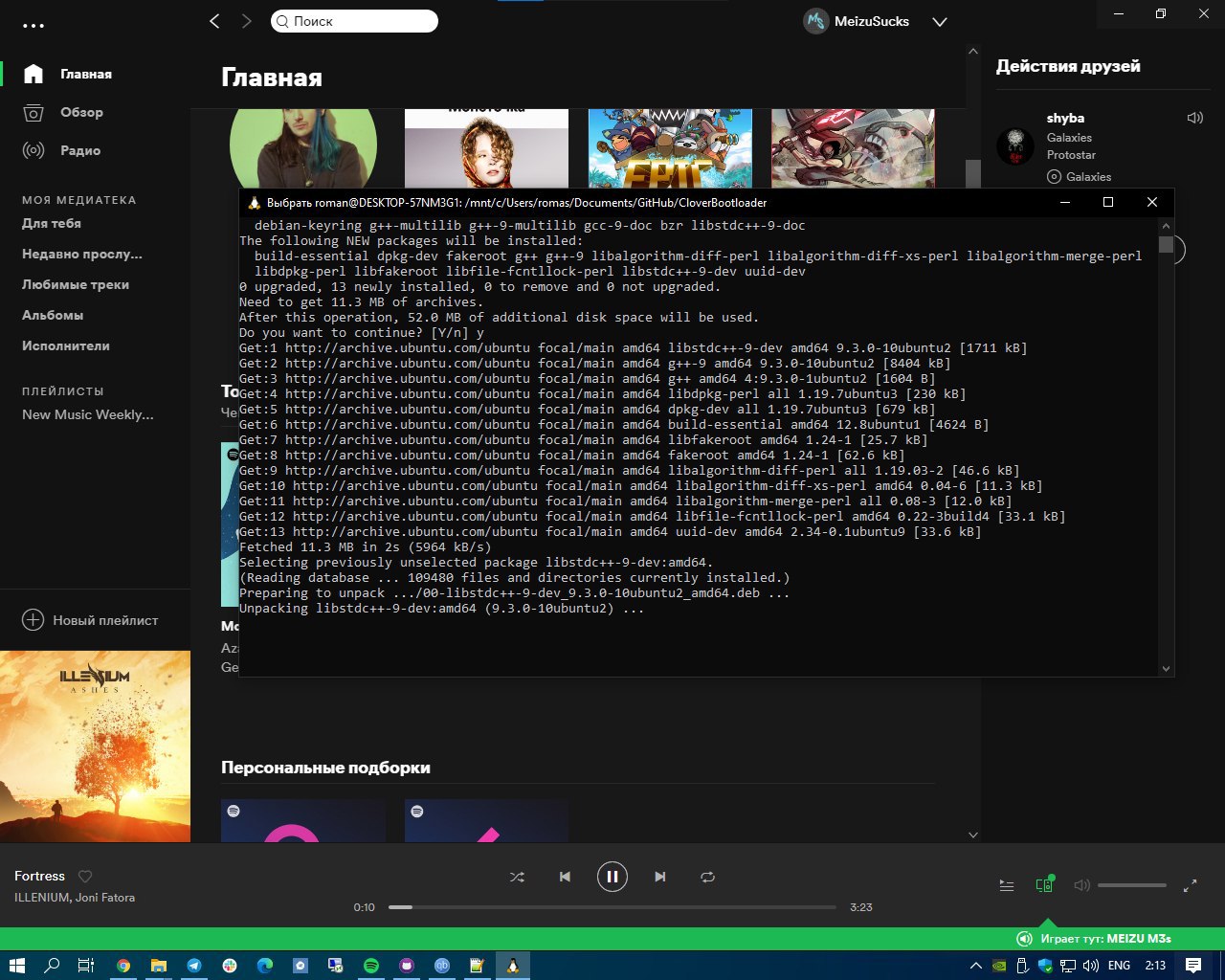The height and width of the screenshot is (980, 1225).
Task: Open system volume tray icon
Action: [1091, 966]
